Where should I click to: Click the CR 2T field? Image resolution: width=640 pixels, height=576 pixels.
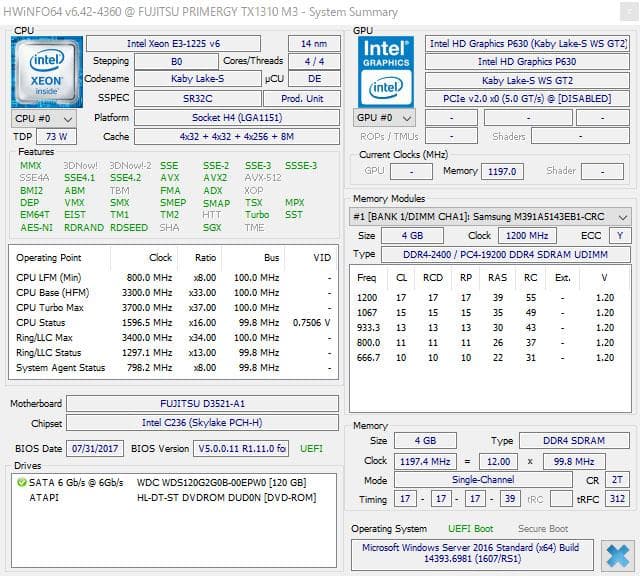[617, 480]
